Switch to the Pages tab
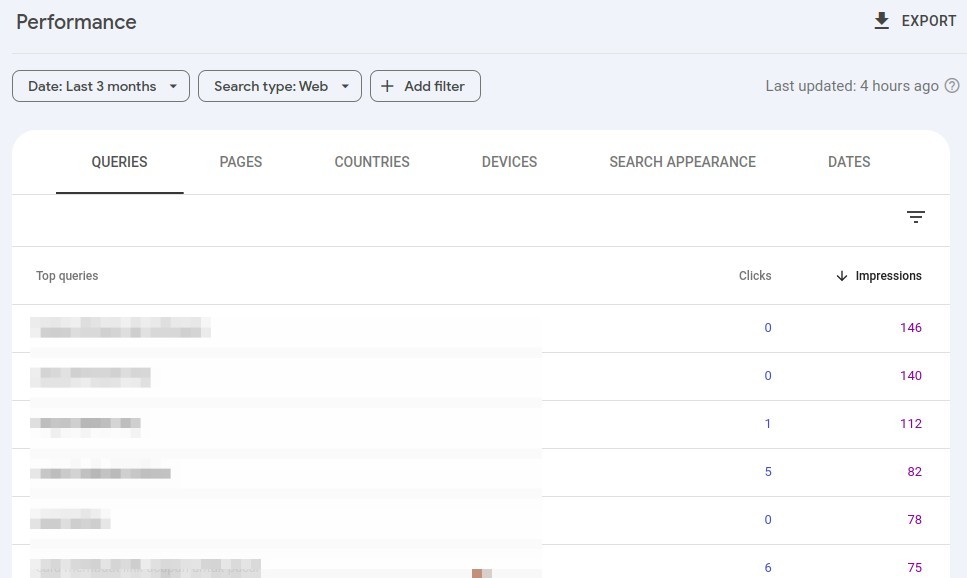The image size is (967, 578). click(240, 162)
